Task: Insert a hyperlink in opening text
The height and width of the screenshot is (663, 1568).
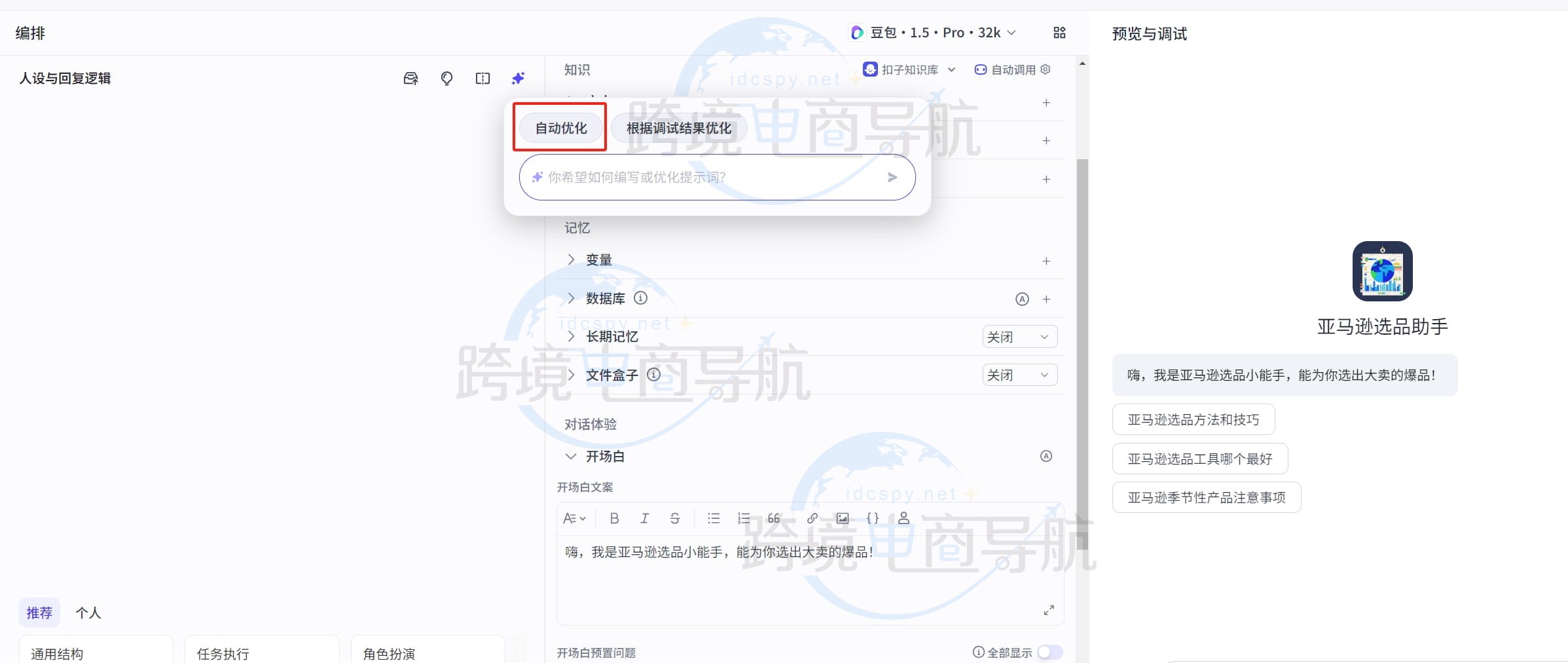Action: tap(812, 518)
